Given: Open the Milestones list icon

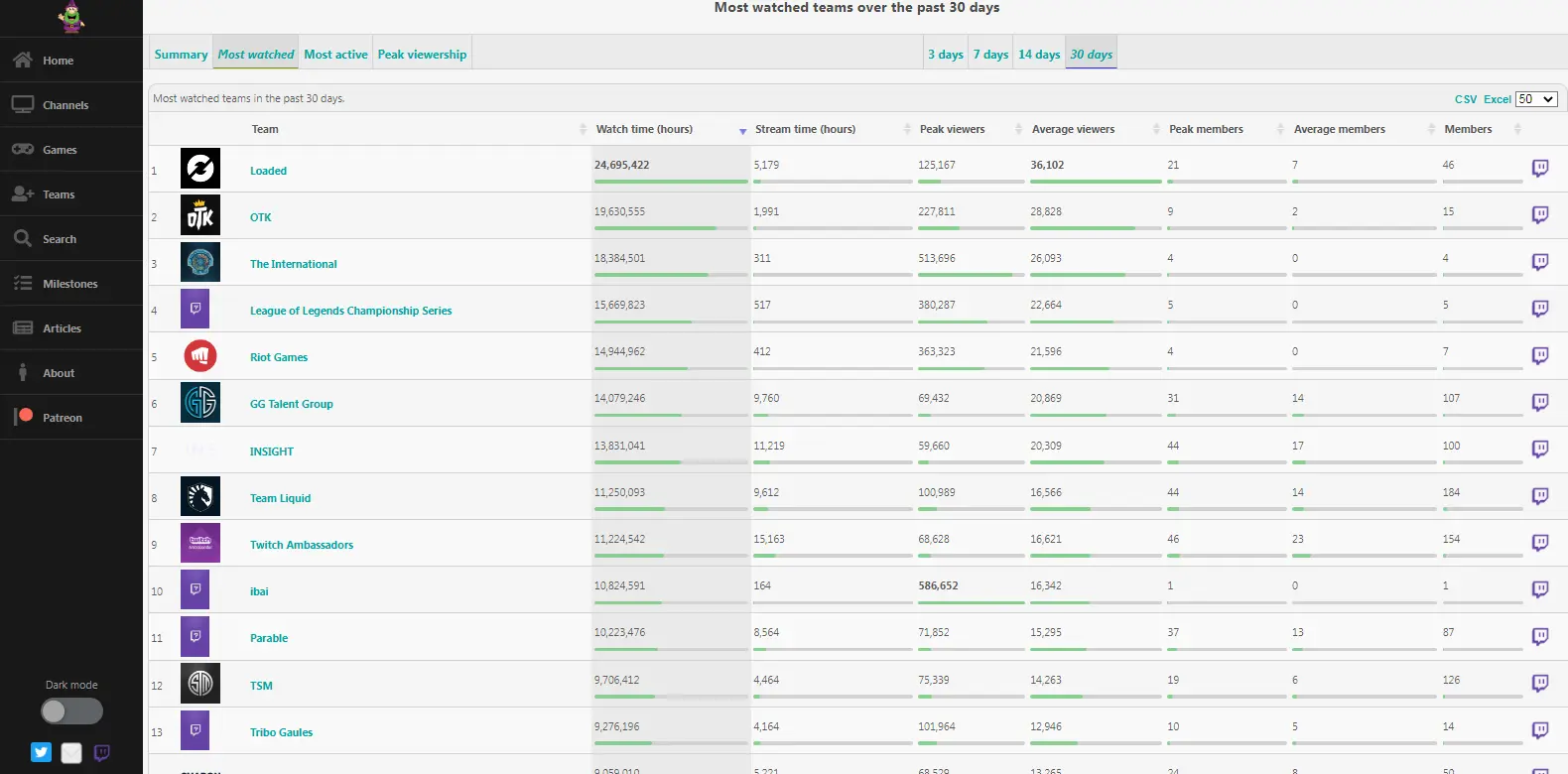Looking at the screenshot, I should click(x=23, y=284).
